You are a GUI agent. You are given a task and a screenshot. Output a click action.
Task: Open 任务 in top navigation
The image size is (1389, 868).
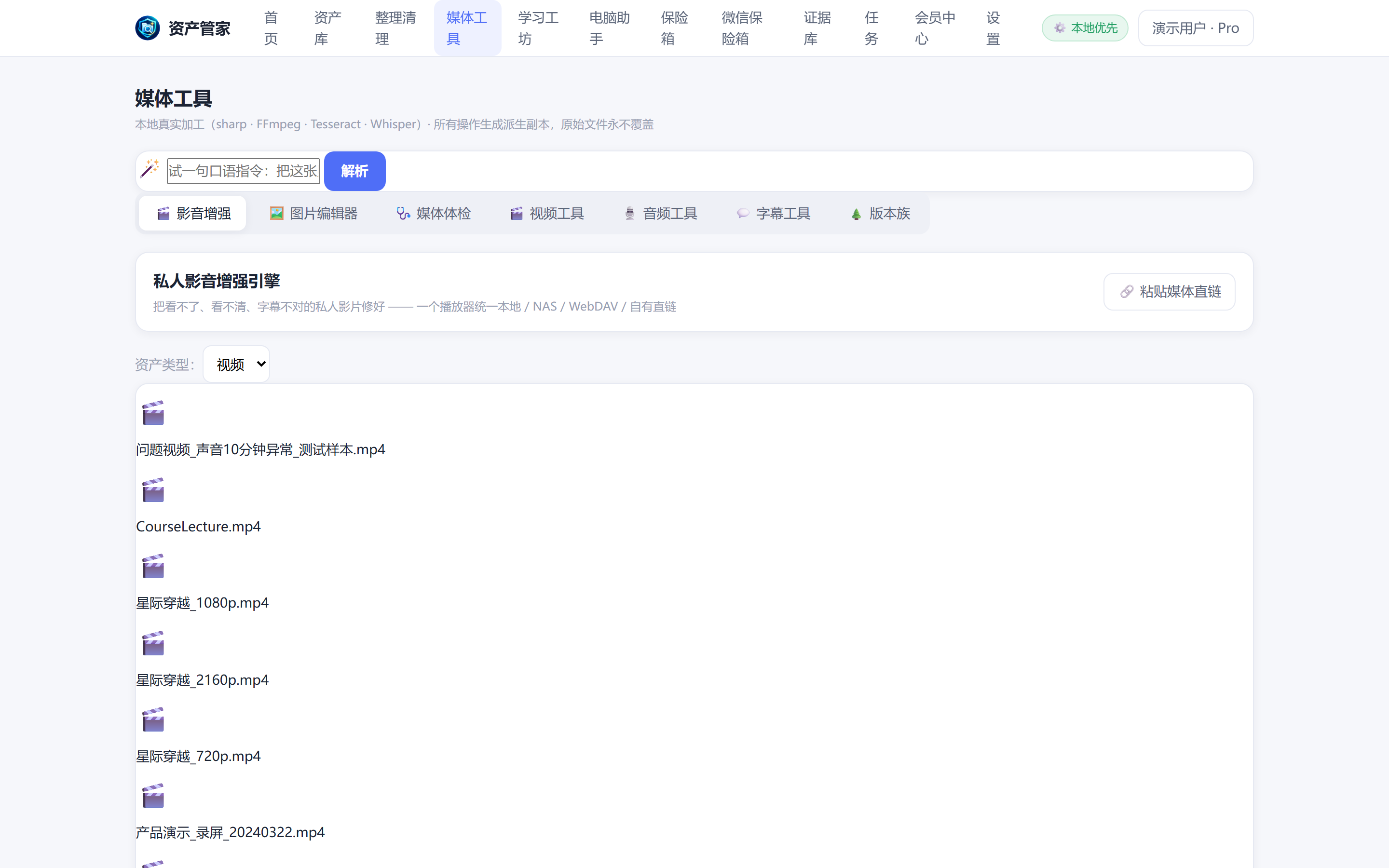point(872,28)
